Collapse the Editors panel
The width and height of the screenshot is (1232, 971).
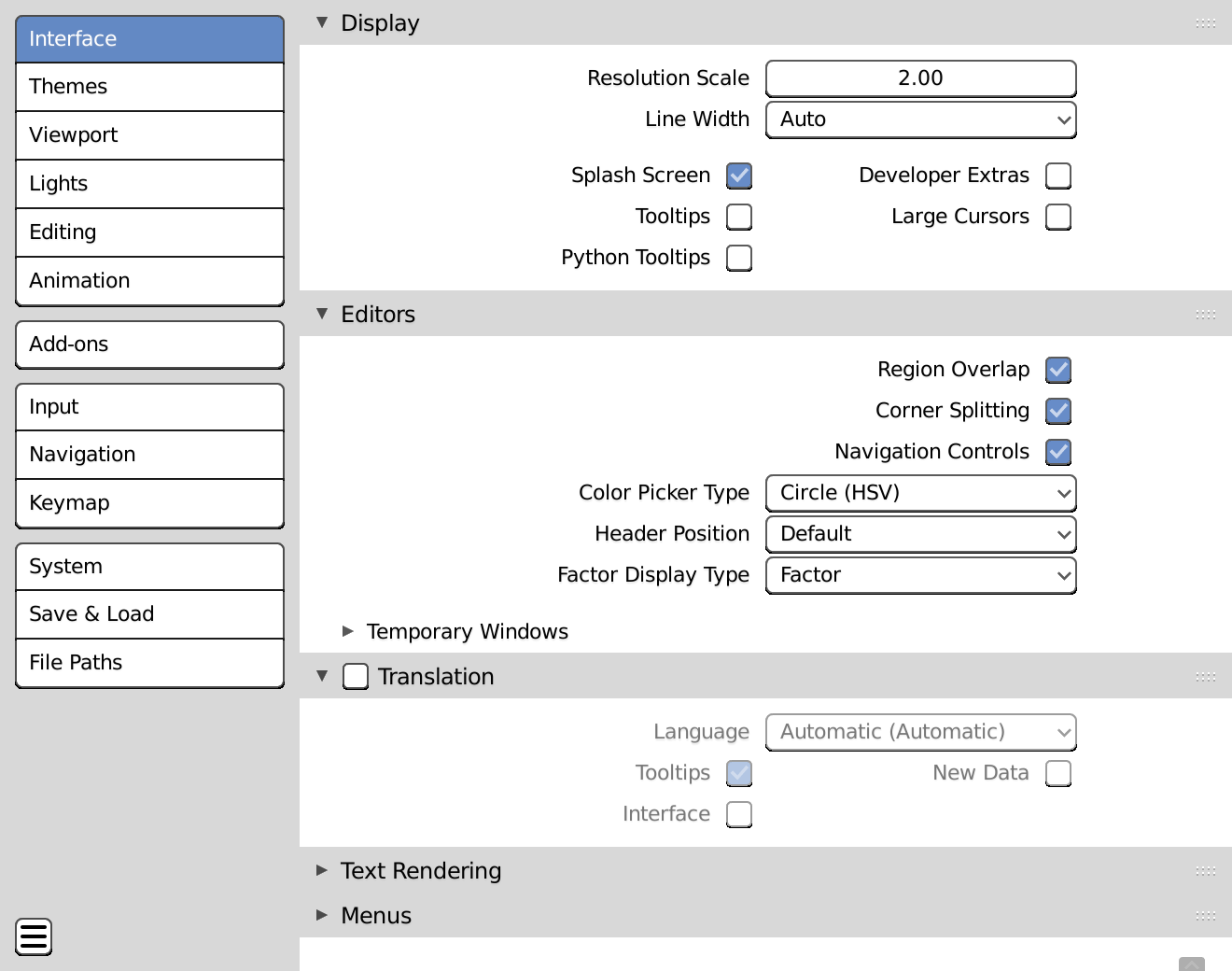(x=322, y=314)
